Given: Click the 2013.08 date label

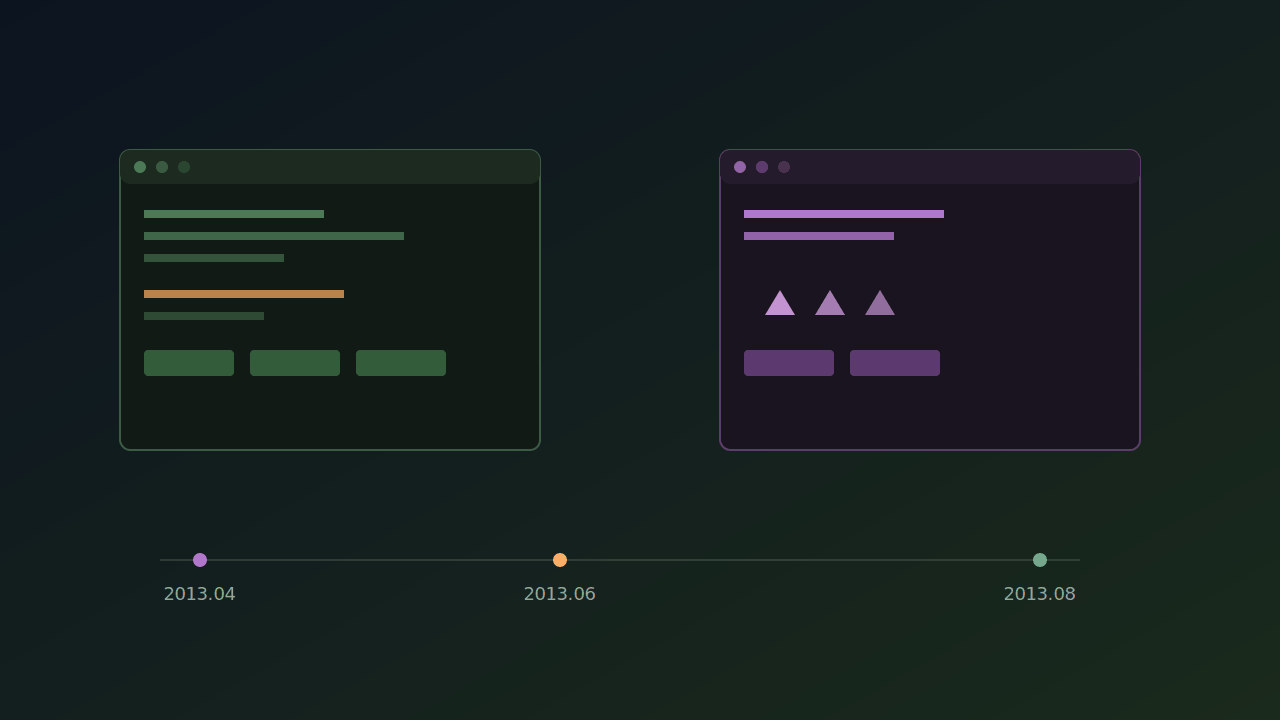Looking at the screenshot, I should pyautogui.click(x=1040, y=594).
